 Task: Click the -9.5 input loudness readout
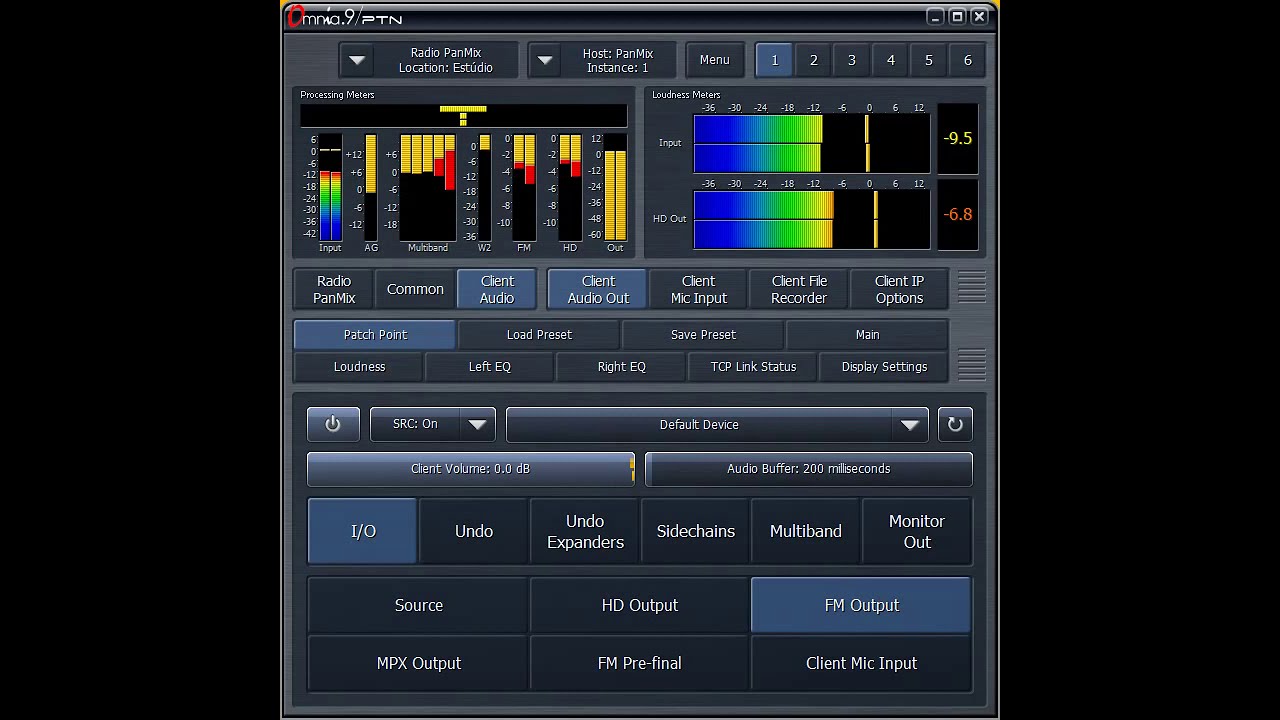[957, 138]
